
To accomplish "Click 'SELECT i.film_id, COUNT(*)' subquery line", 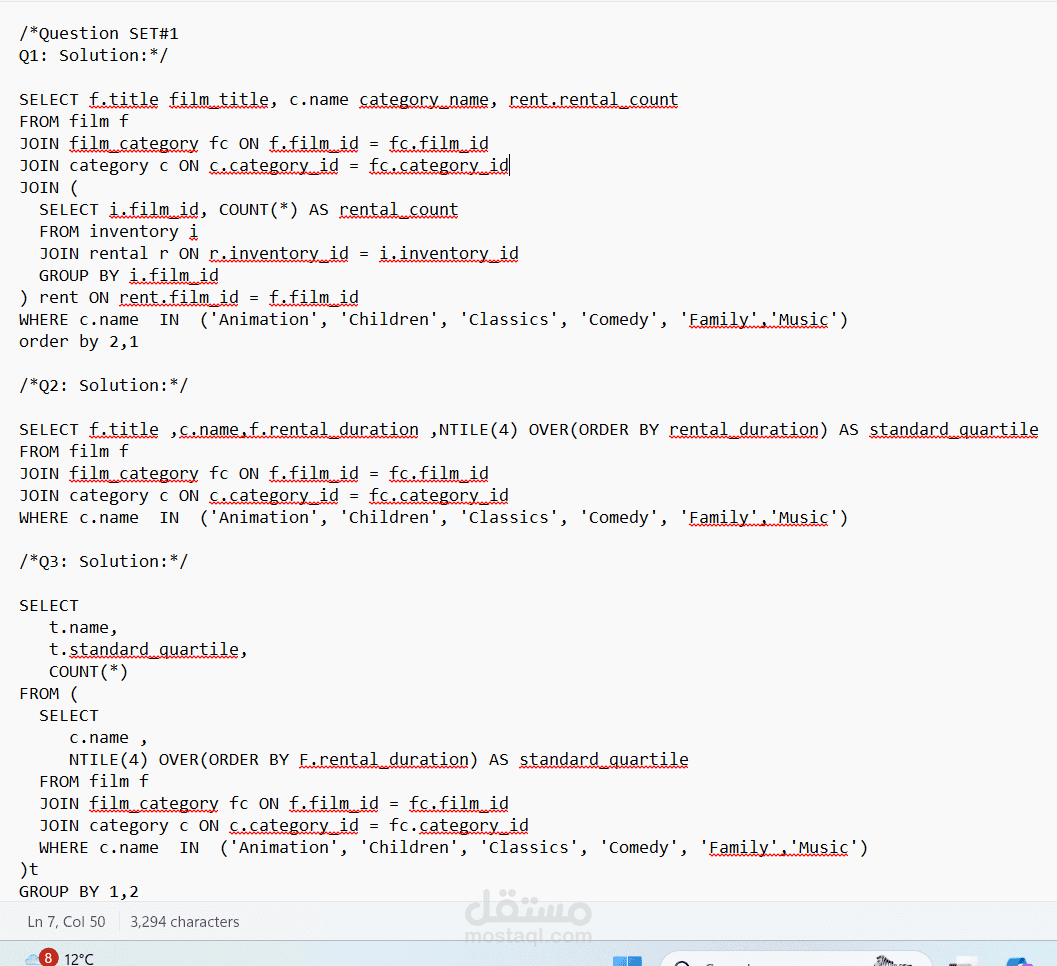I will coord(249,210).
